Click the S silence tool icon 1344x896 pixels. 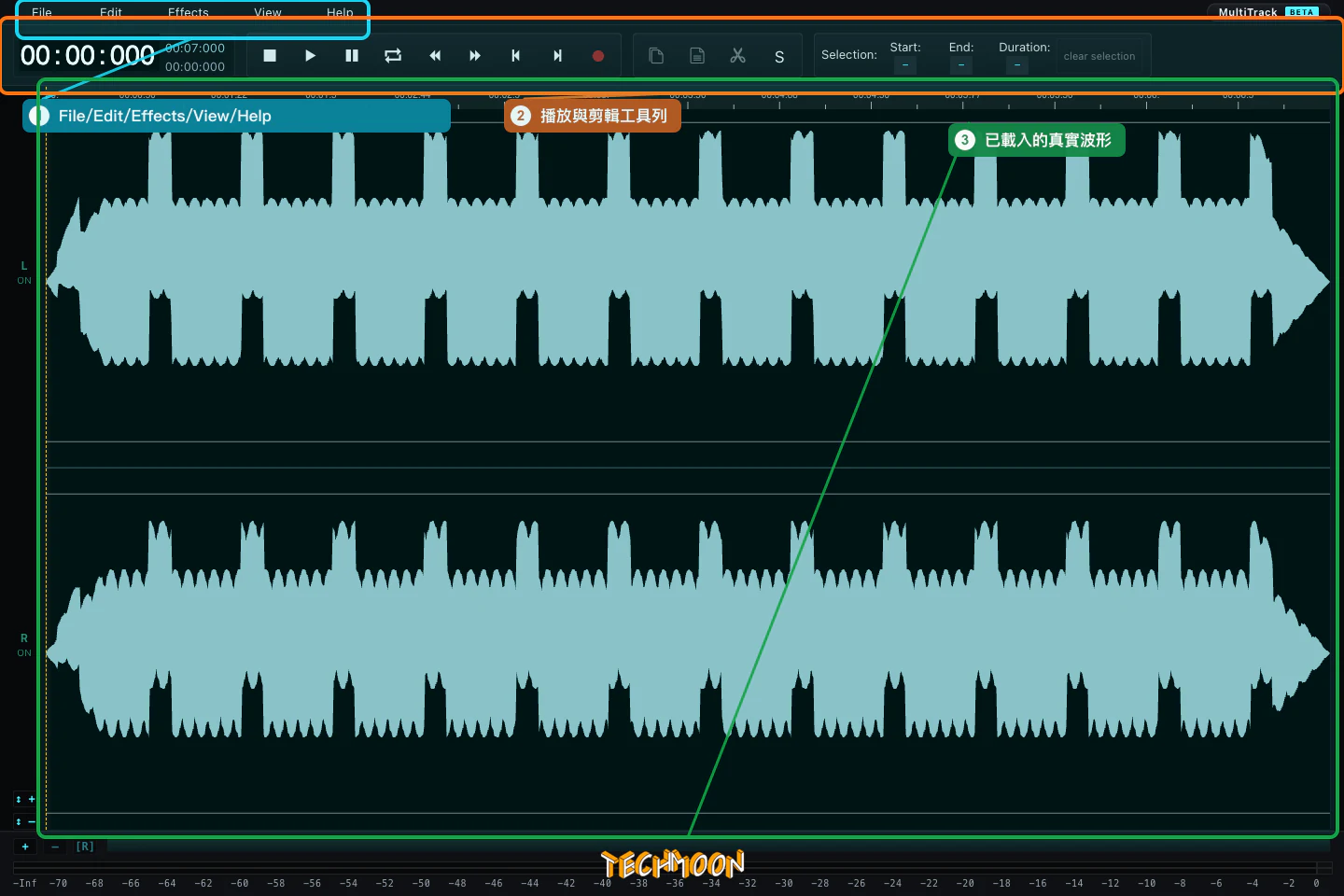779,57
